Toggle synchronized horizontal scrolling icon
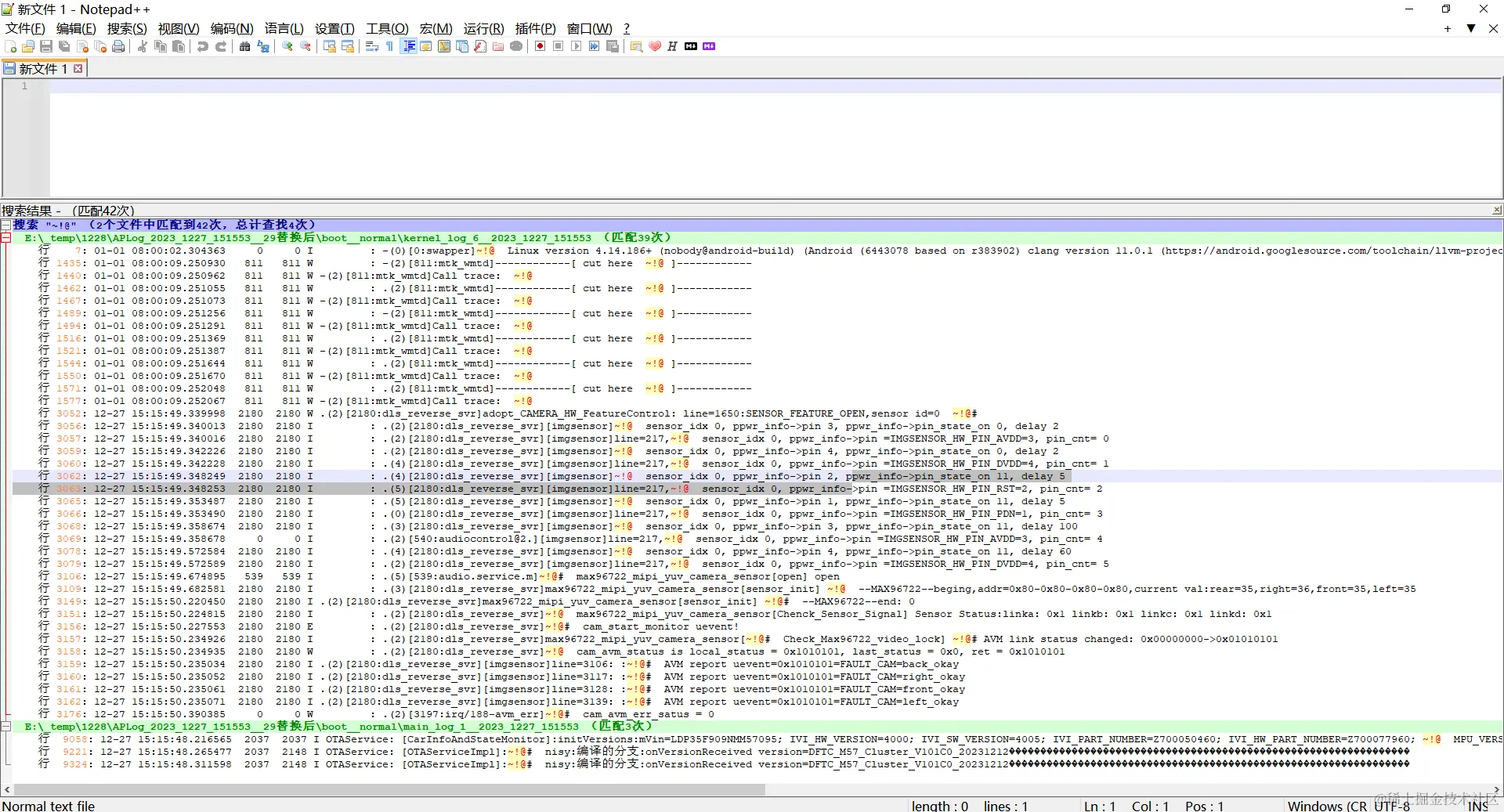This screenshot has width=1504, height=812. [348, 46]
